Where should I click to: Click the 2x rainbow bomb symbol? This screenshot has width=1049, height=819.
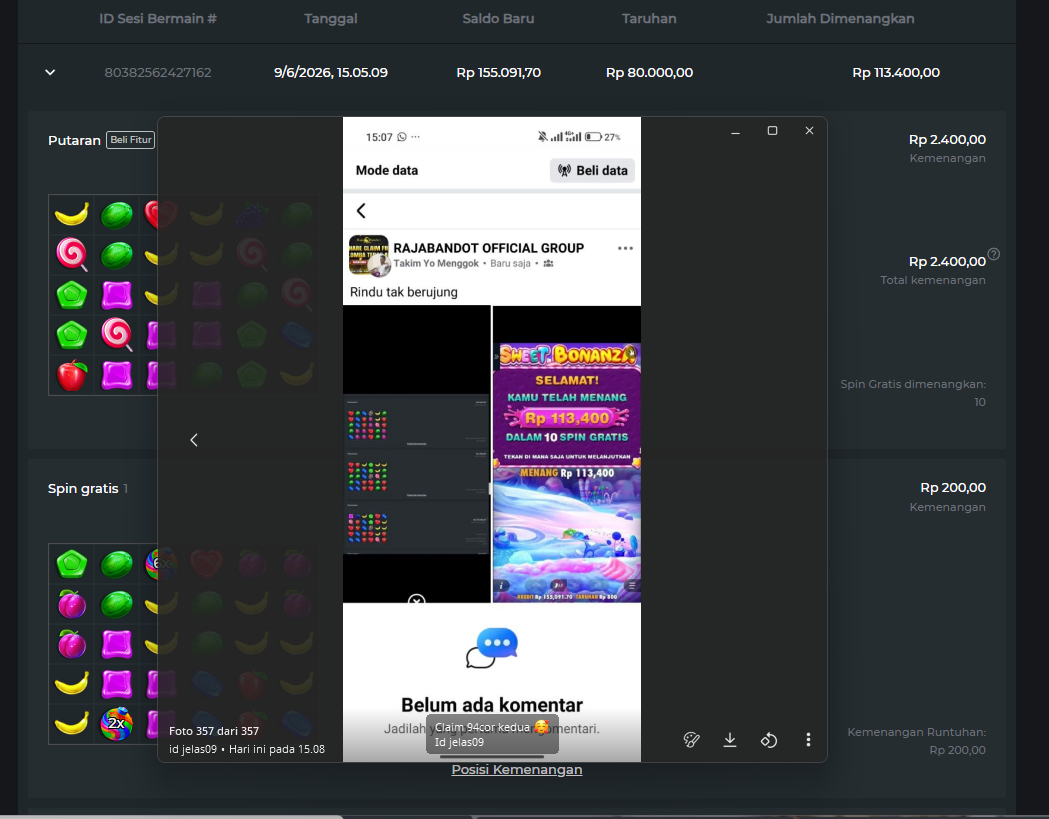[x=116, y=723]
